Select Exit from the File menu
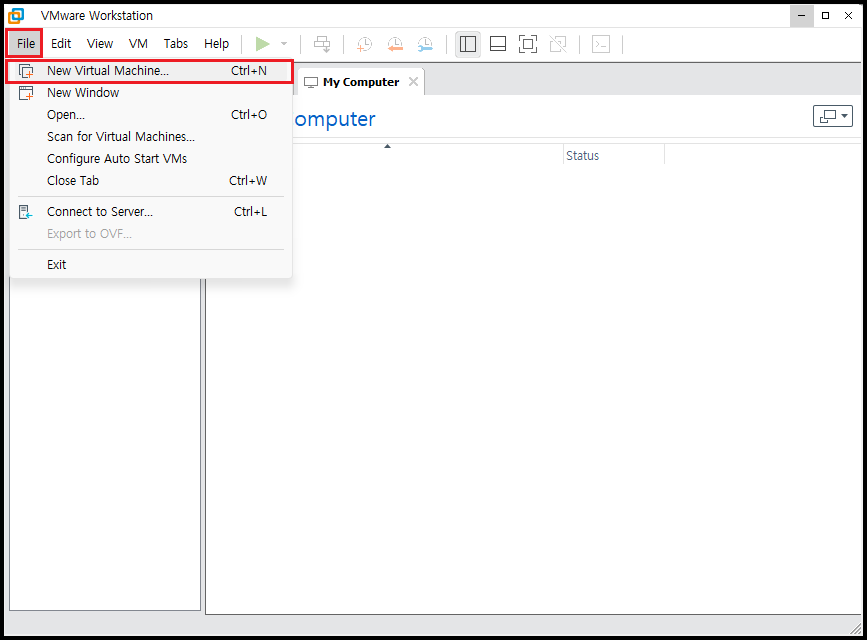Image resolution: width=867 pixels, height=640 pixels. [149, 265]
